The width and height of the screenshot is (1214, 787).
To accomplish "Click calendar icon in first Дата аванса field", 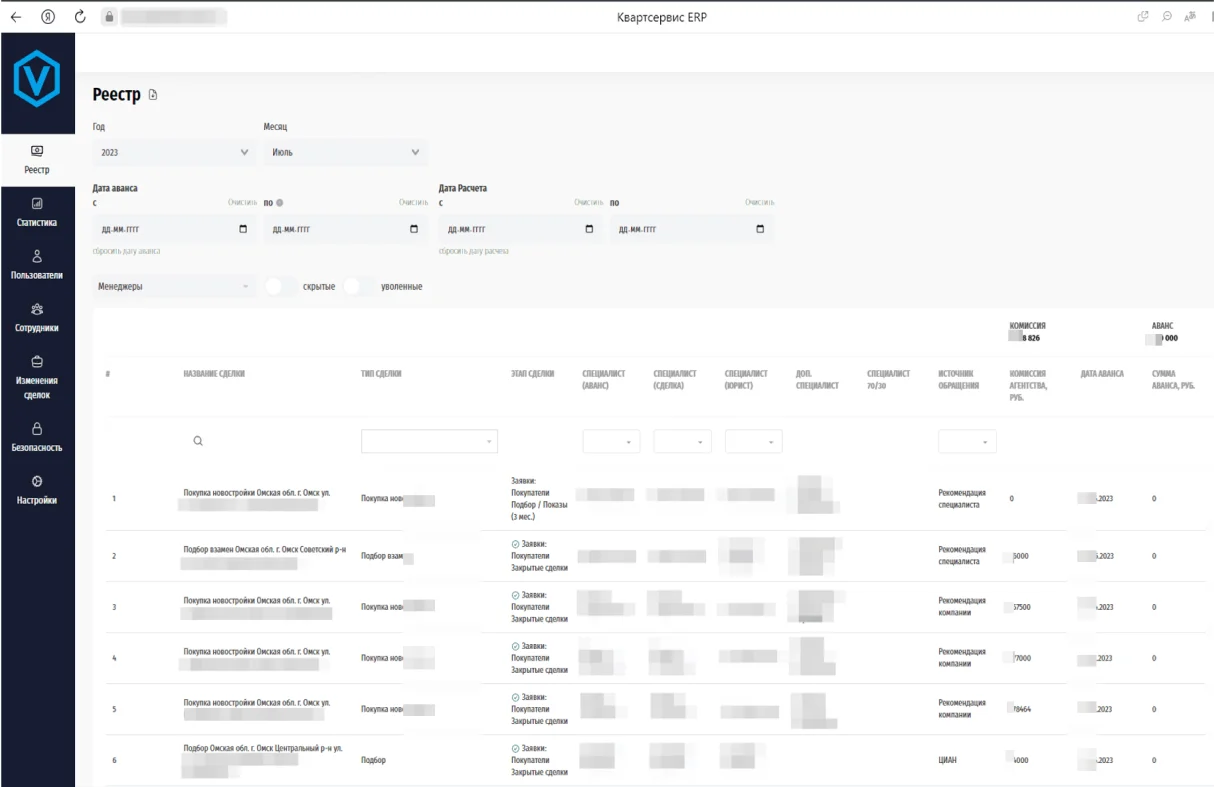I will pyautogui.click(x=243, y=229).
